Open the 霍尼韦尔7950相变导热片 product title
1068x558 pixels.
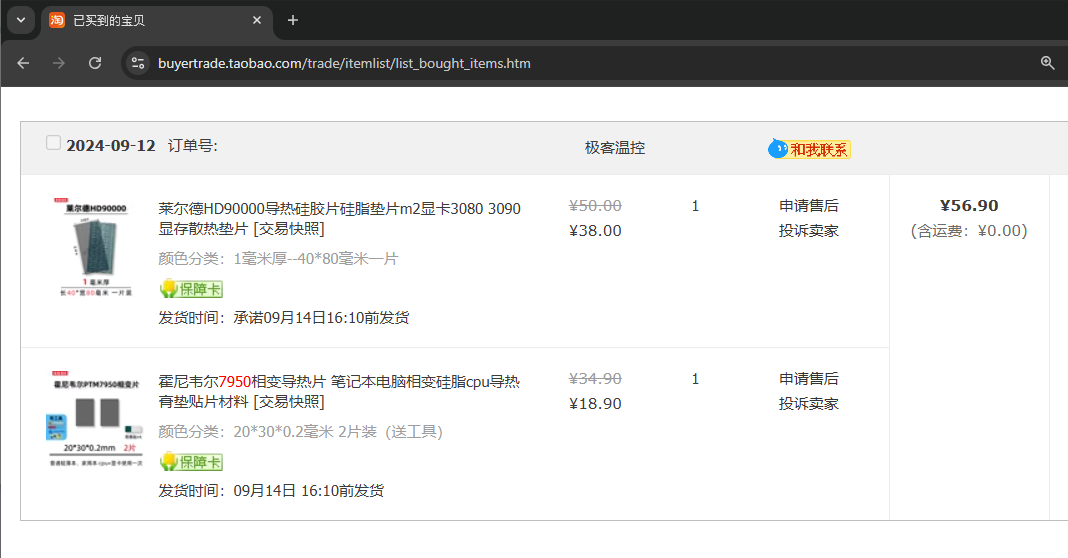click(339, 392)
